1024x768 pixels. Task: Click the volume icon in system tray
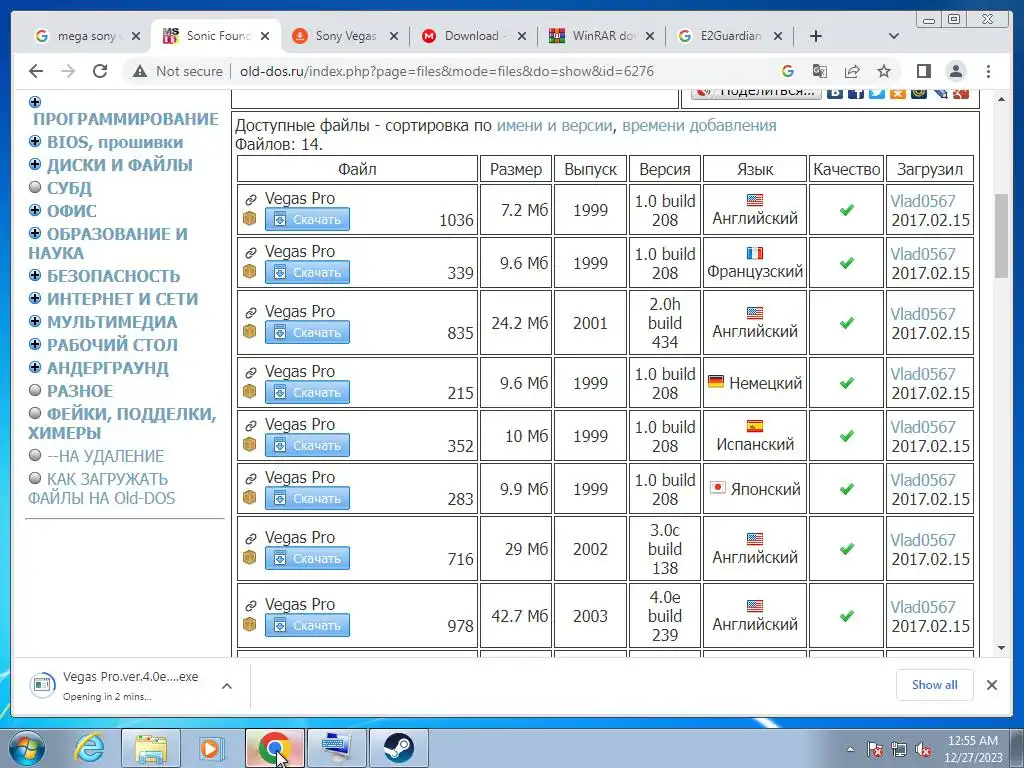923,750
